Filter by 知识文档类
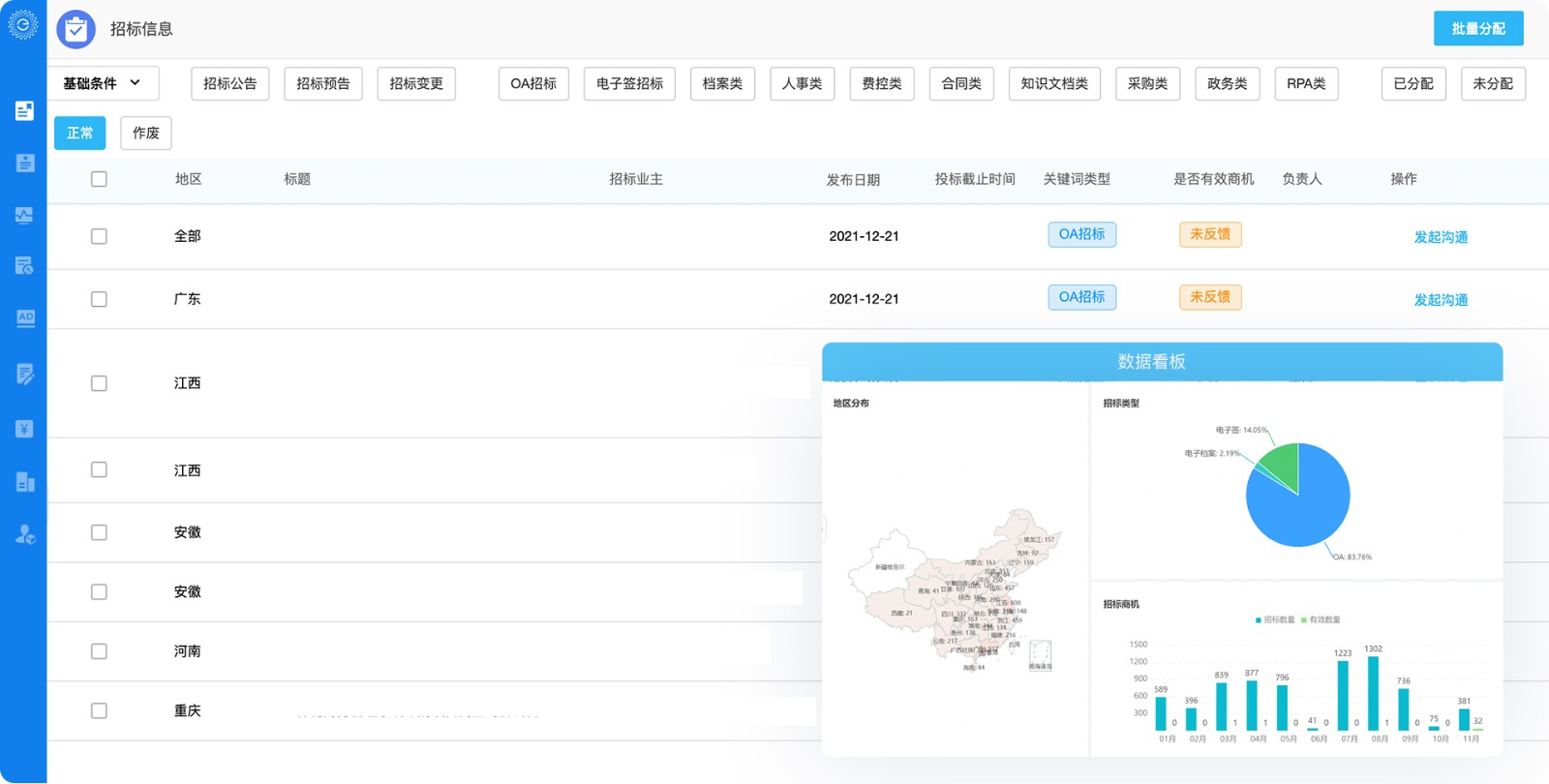This screenshot has width=1549, height=784. pyautogui.click(x=1054, y=83)
